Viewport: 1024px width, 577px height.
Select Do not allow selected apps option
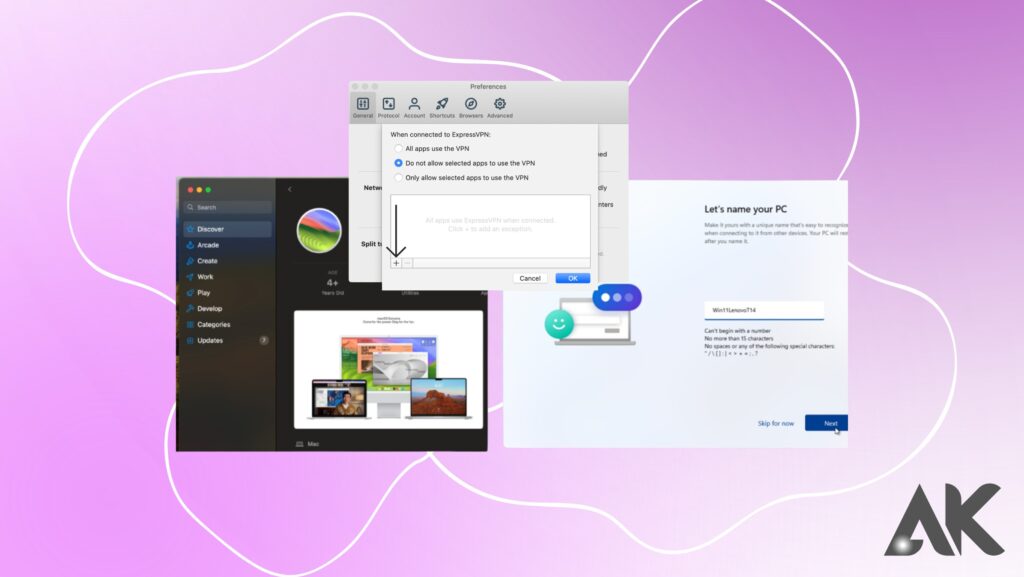pyautogui.click(x=464, y=163)
